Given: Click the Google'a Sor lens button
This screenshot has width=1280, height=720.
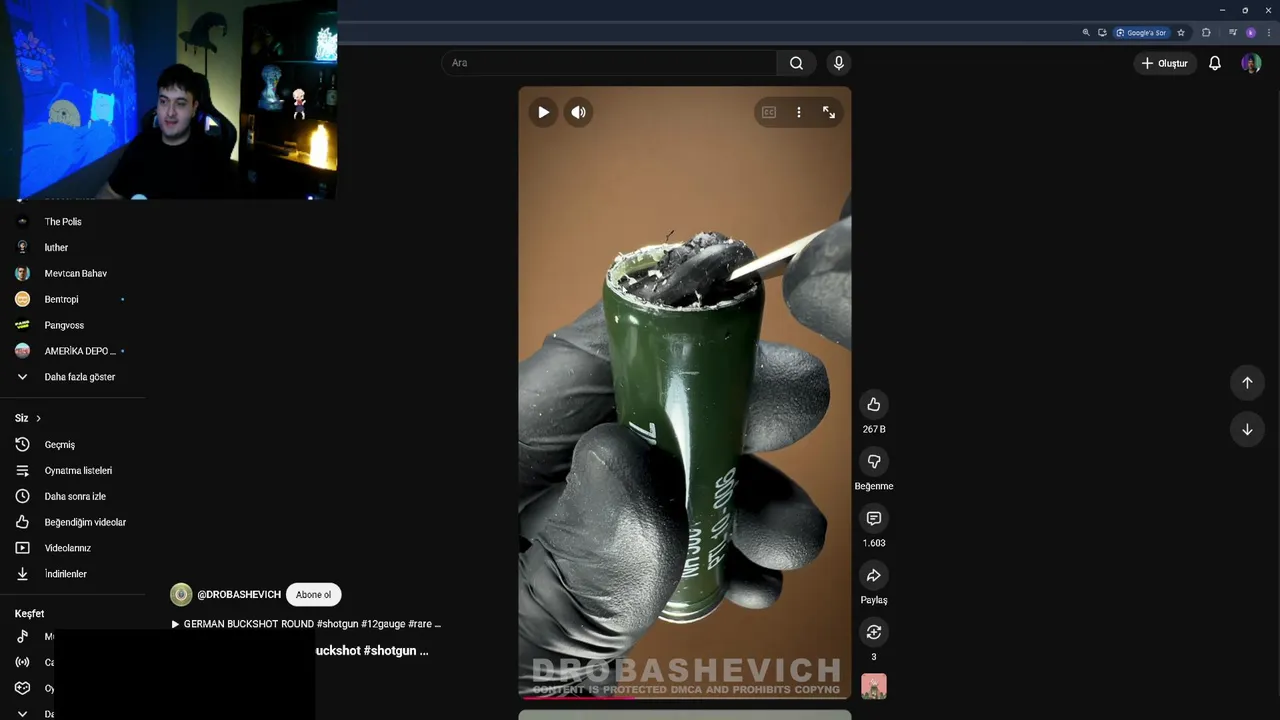Looking at the screenshot, I should 1141,32.
